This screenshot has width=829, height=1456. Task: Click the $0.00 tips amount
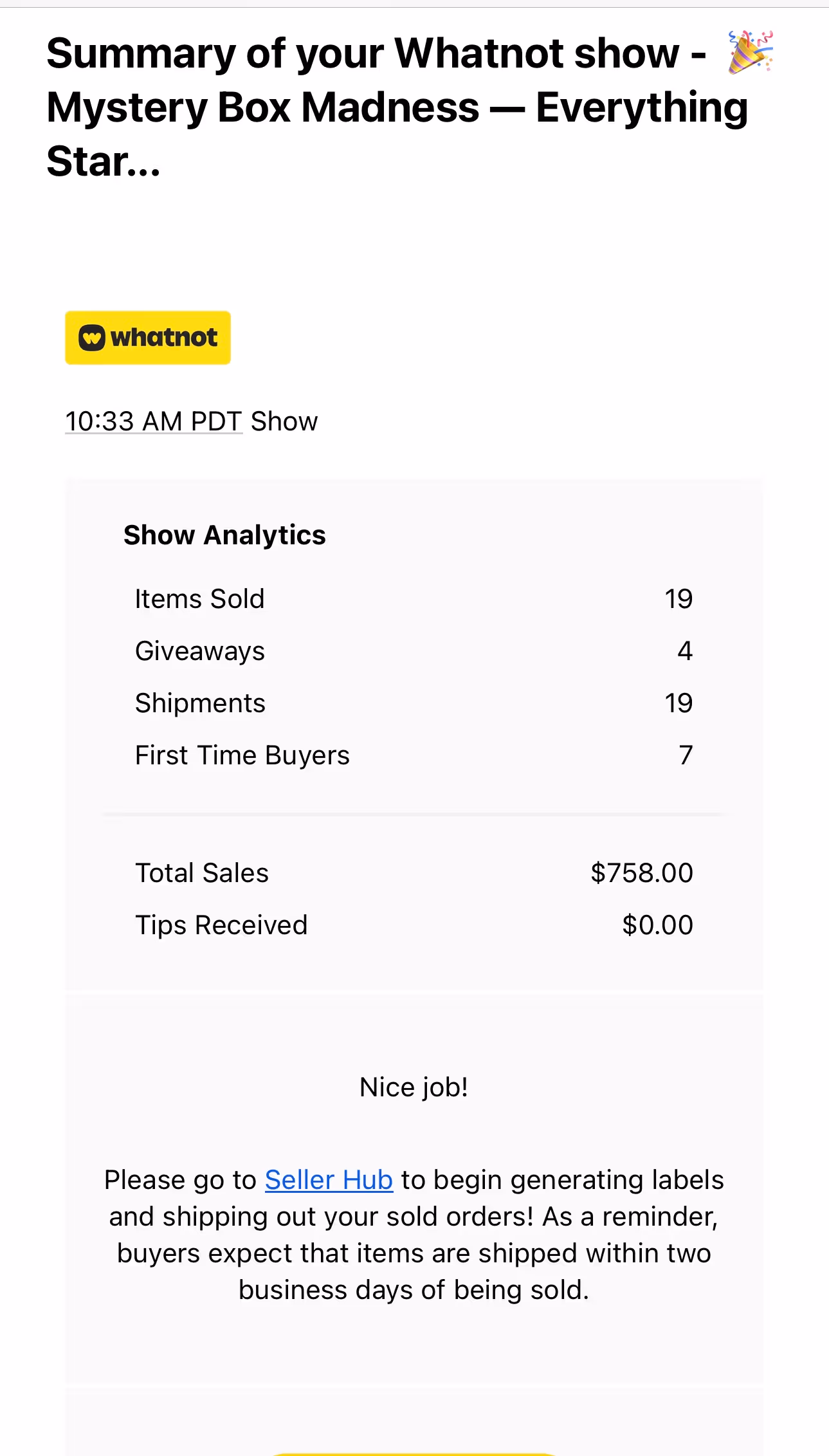[657, 925]
